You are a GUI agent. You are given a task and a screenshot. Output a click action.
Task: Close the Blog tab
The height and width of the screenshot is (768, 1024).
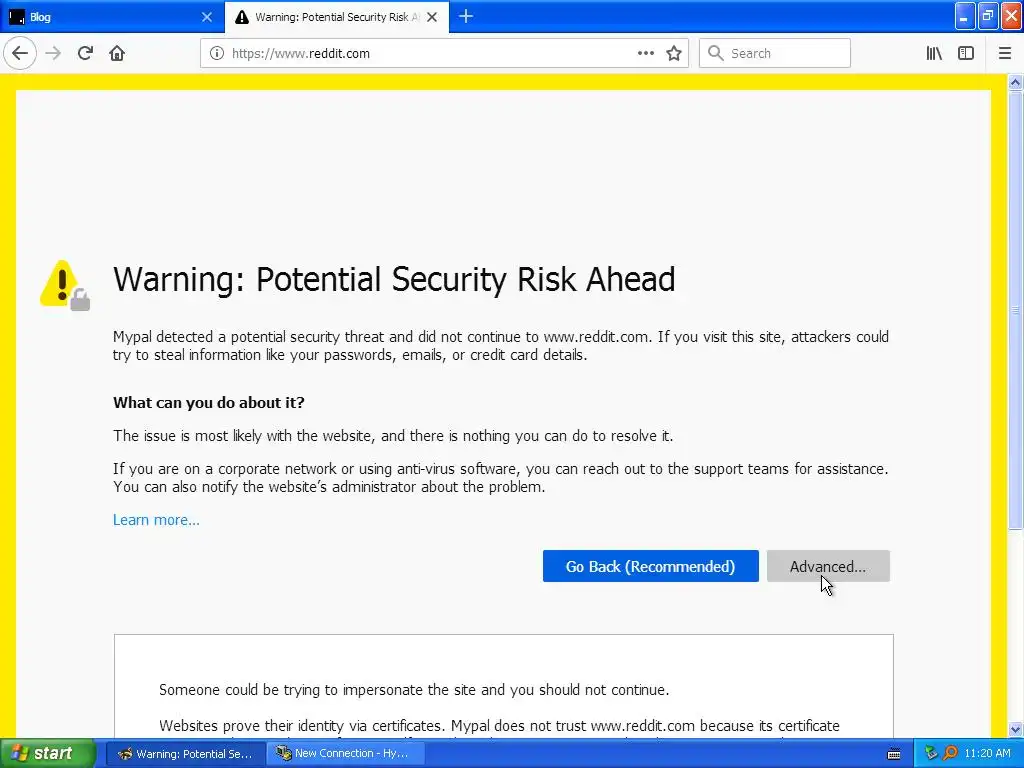(207, 17)
